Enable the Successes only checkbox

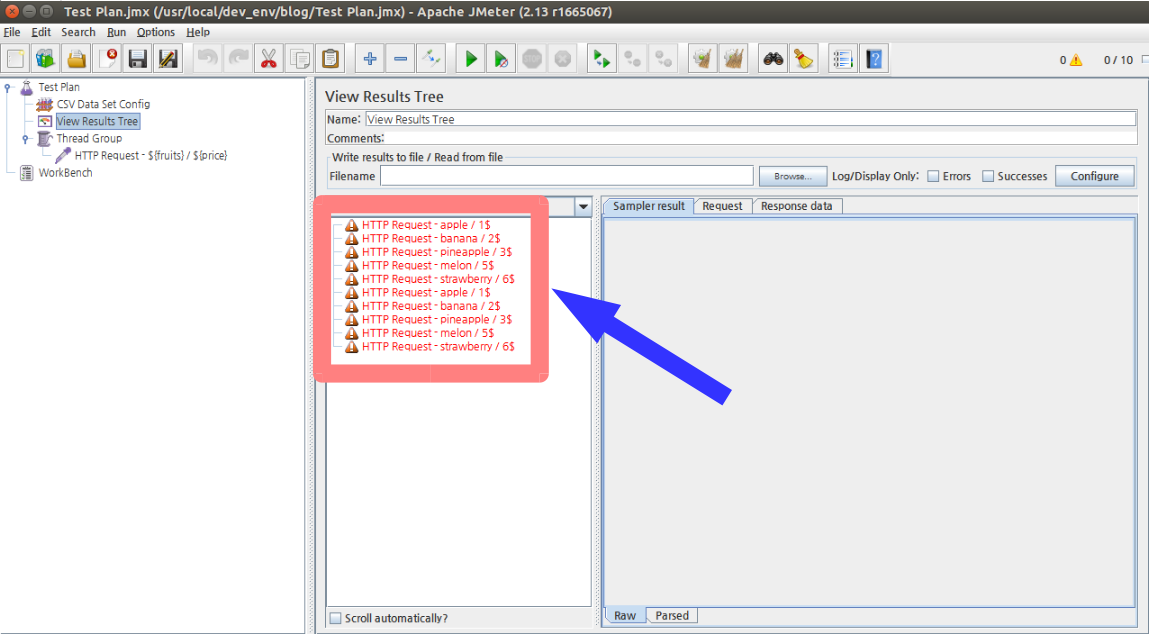pyautogui.click(x=988, y=176)
